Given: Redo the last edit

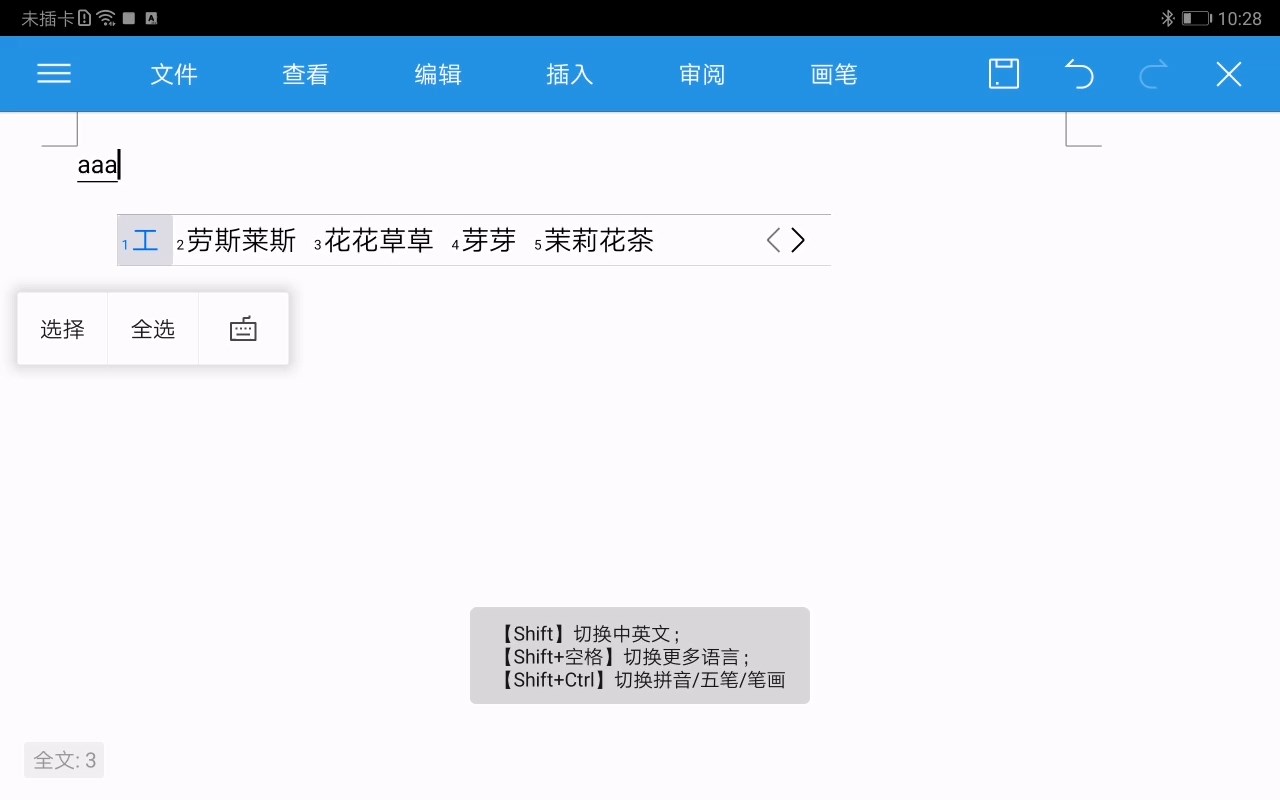Looking at the screenshot, I should tap(1154, 74).
